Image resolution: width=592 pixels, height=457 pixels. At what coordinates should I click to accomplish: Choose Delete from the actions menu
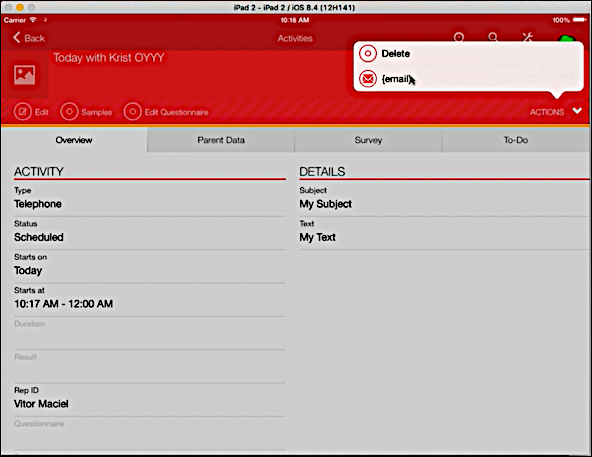coord(396,54)
